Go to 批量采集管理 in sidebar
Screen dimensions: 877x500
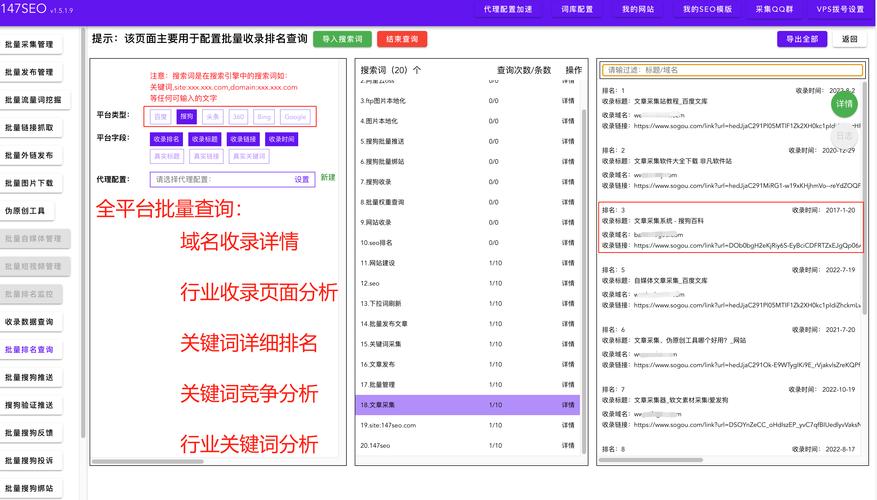31,44
